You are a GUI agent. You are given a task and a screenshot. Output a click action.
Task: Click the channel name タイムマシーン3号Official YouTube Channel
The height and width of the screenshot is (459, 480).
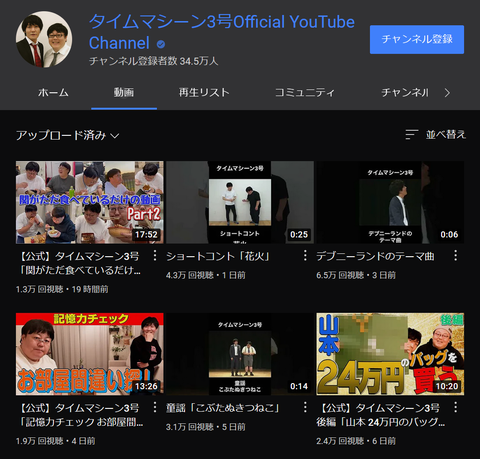222,32
